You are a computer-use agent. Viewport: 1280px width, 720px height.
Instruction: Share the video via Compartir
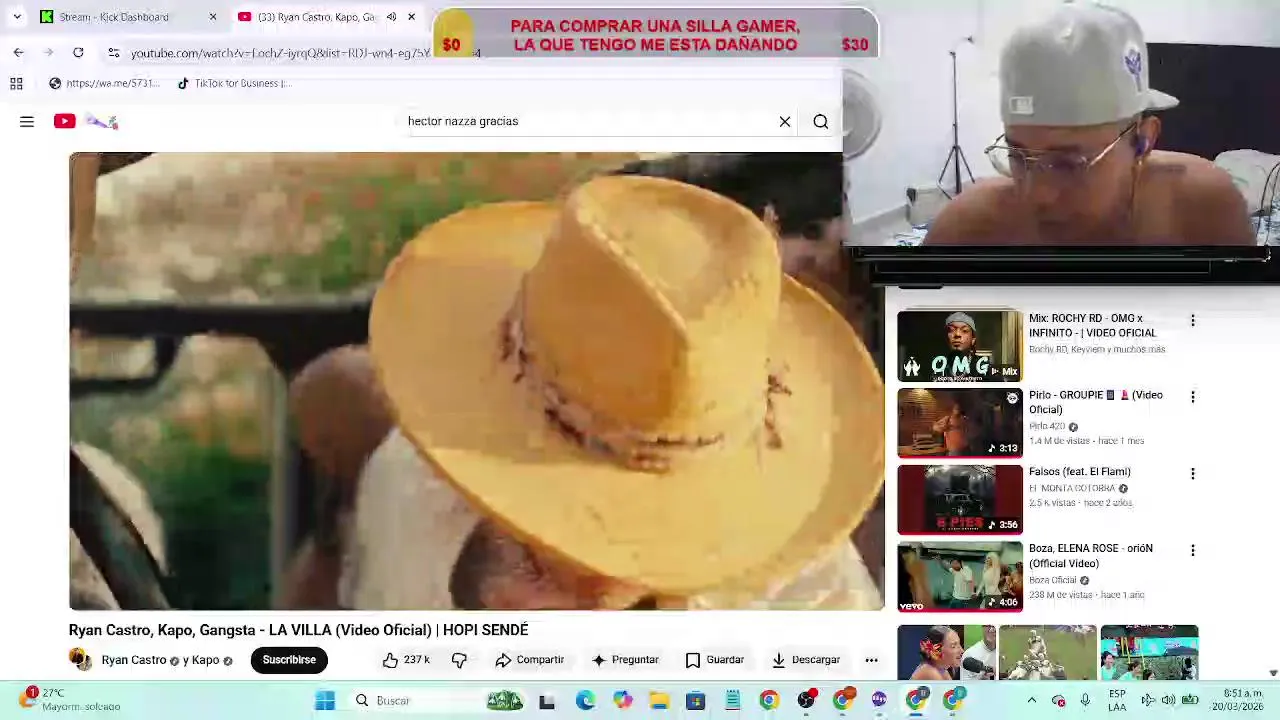pyautogui.click(x=530, y=660)
